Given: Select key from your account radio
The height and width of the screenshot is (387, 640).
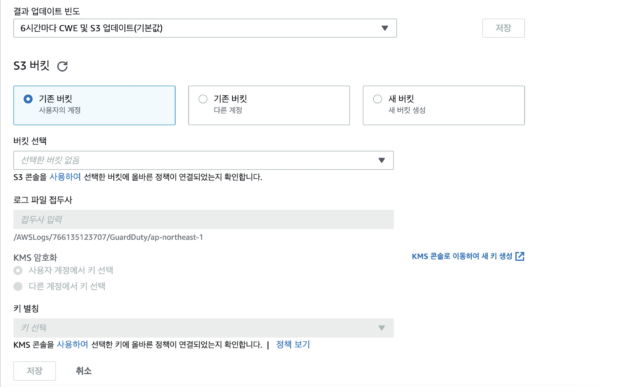Looking at the screenshot, I should 18,270.
